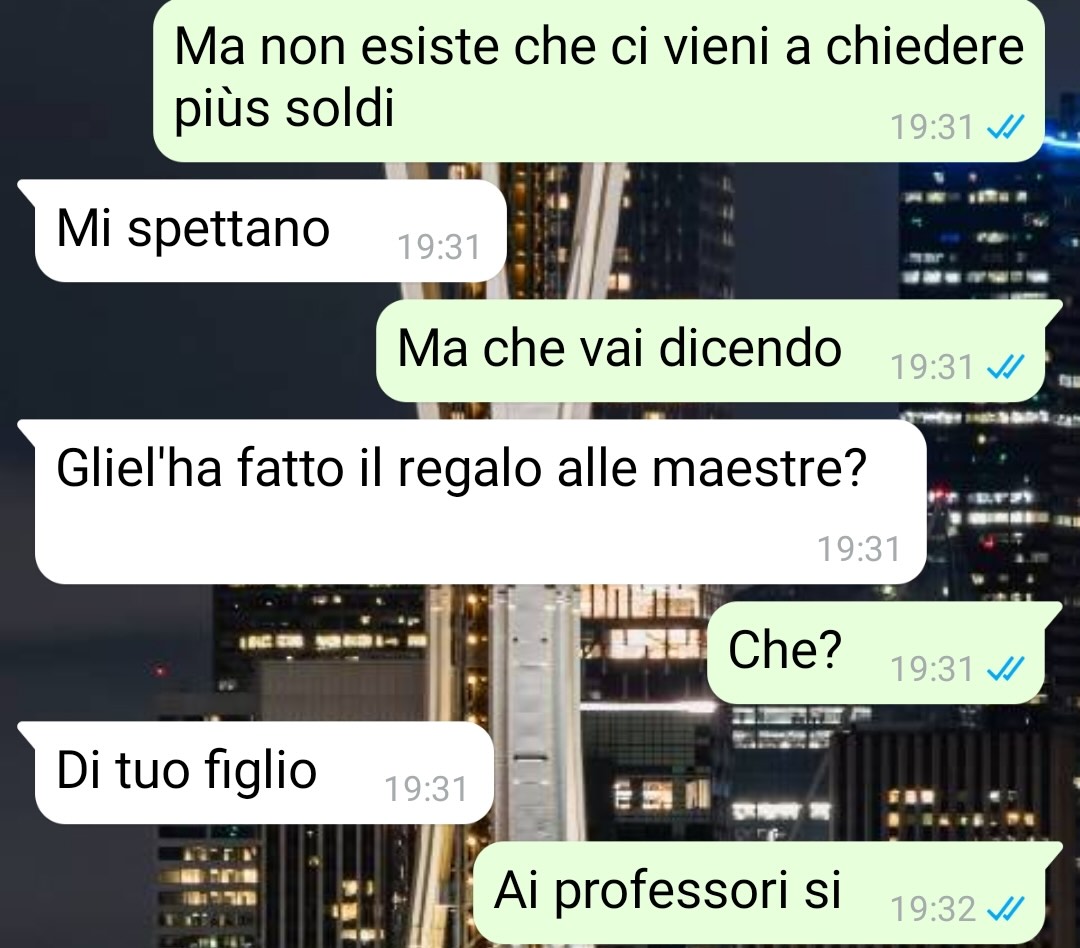The image size is (1080, 948).
Task: Tap the 'Che?' message bubble
Action: point(876,652)
